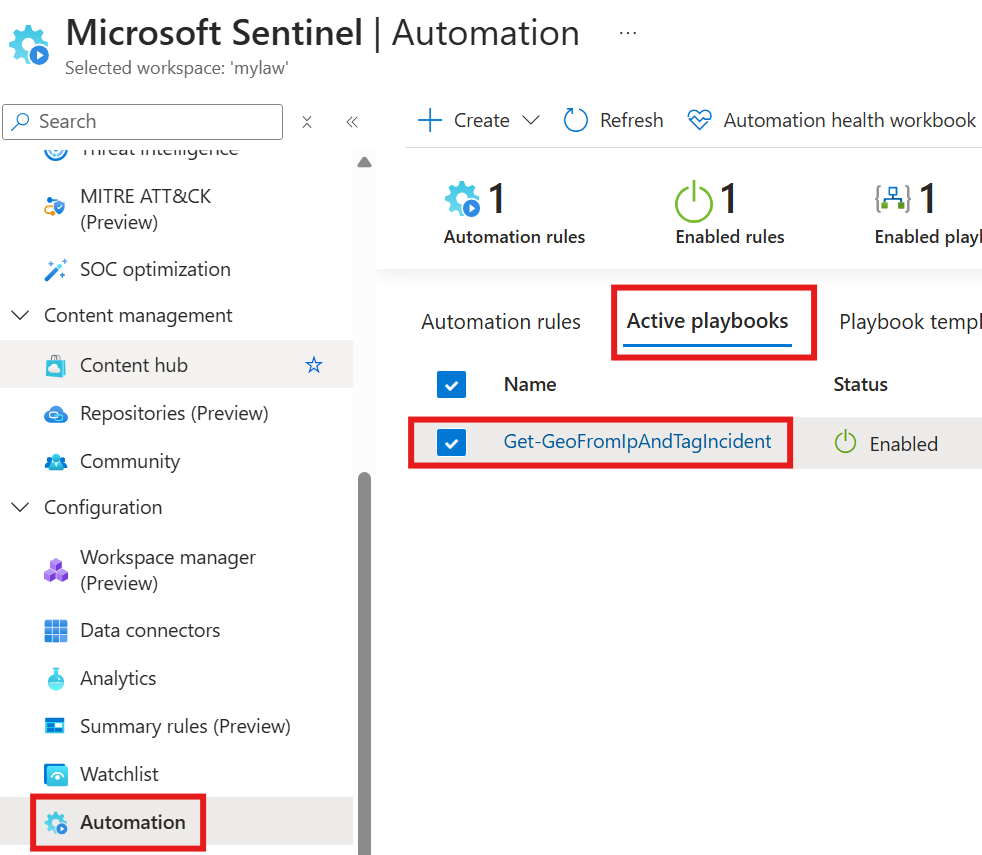
Task: Collapse the Content management section
Action: click(20, 315)
